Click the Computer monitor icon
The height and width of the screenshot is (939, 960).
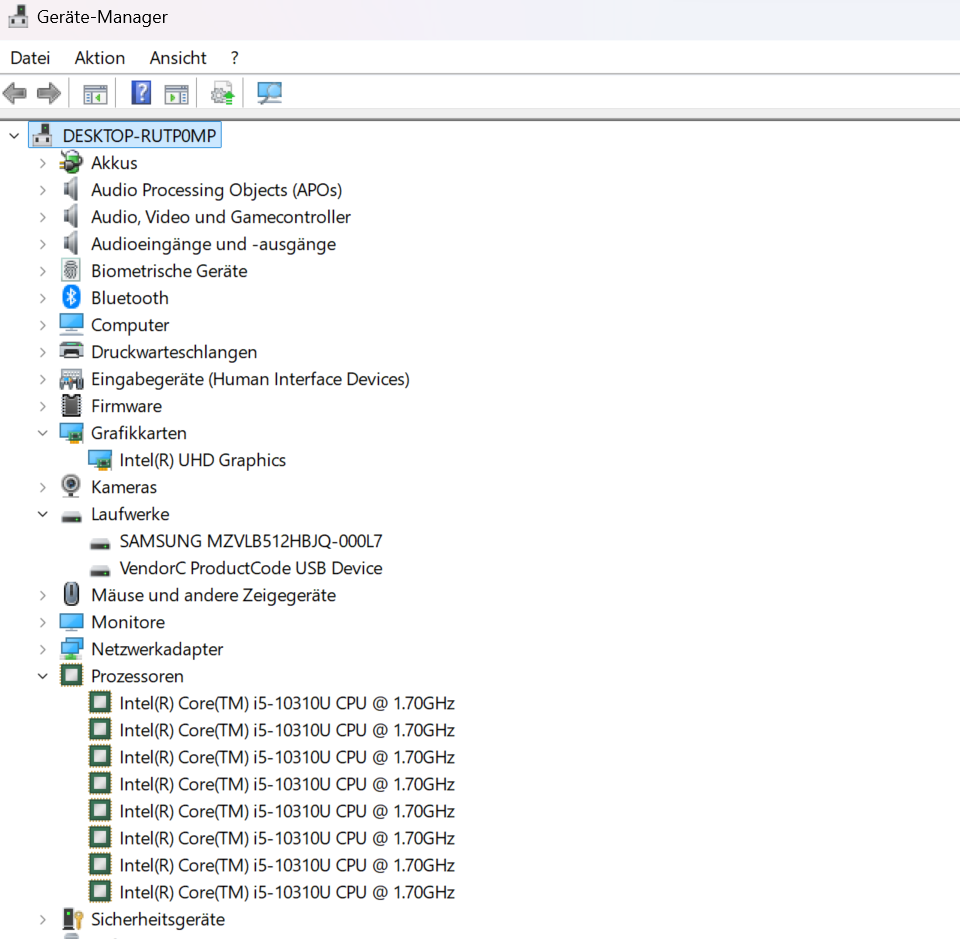coord(71,324)
